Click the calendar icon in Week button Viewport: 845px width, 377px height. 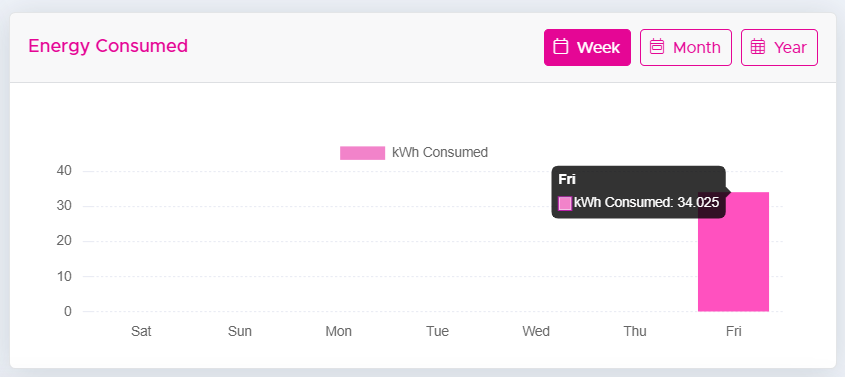pos(561,47)
